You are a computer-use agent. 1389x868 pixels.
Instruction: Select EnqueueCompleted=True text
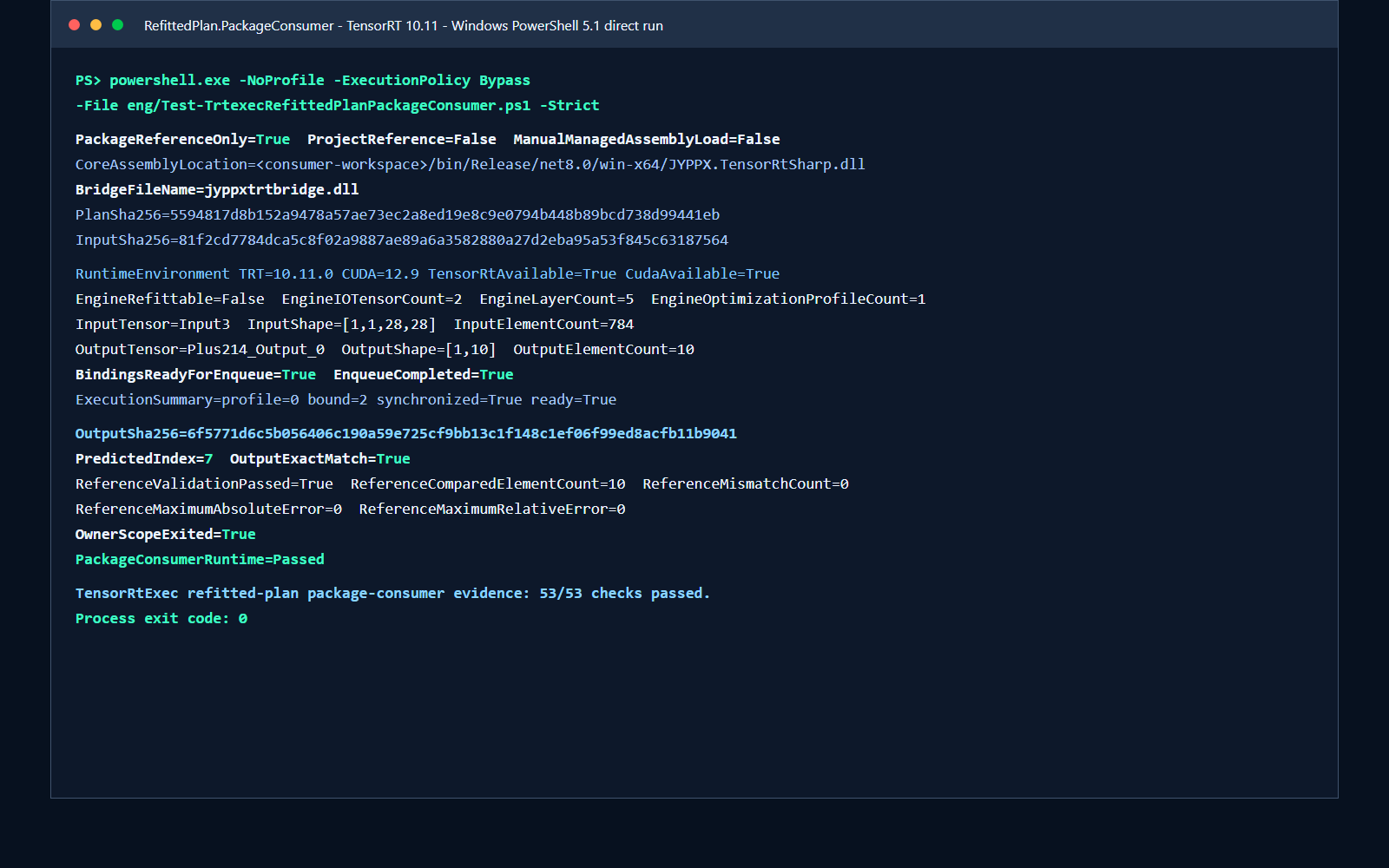(424, 375)
